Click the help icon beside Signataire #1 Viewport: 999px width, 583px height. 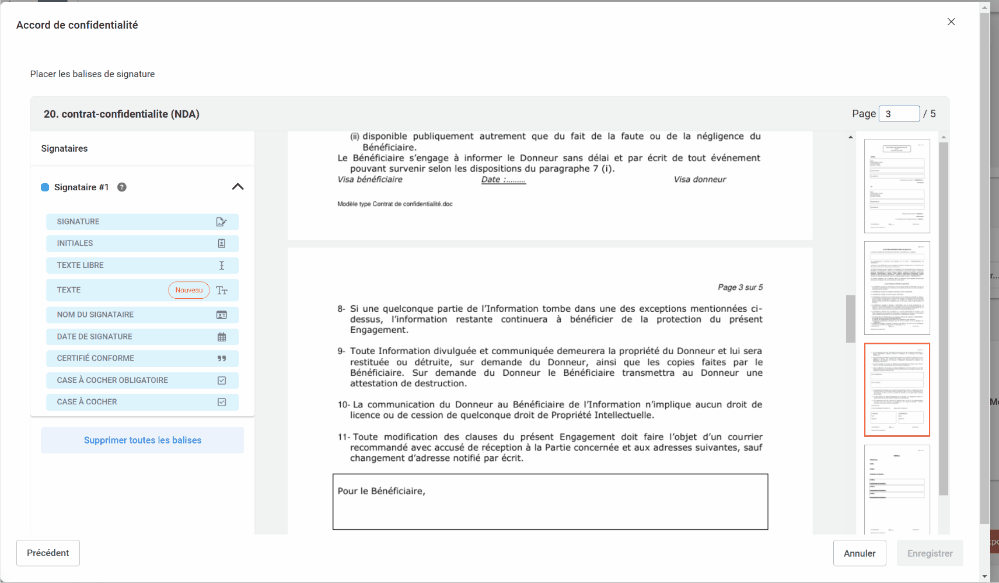(x=122, y=187)
